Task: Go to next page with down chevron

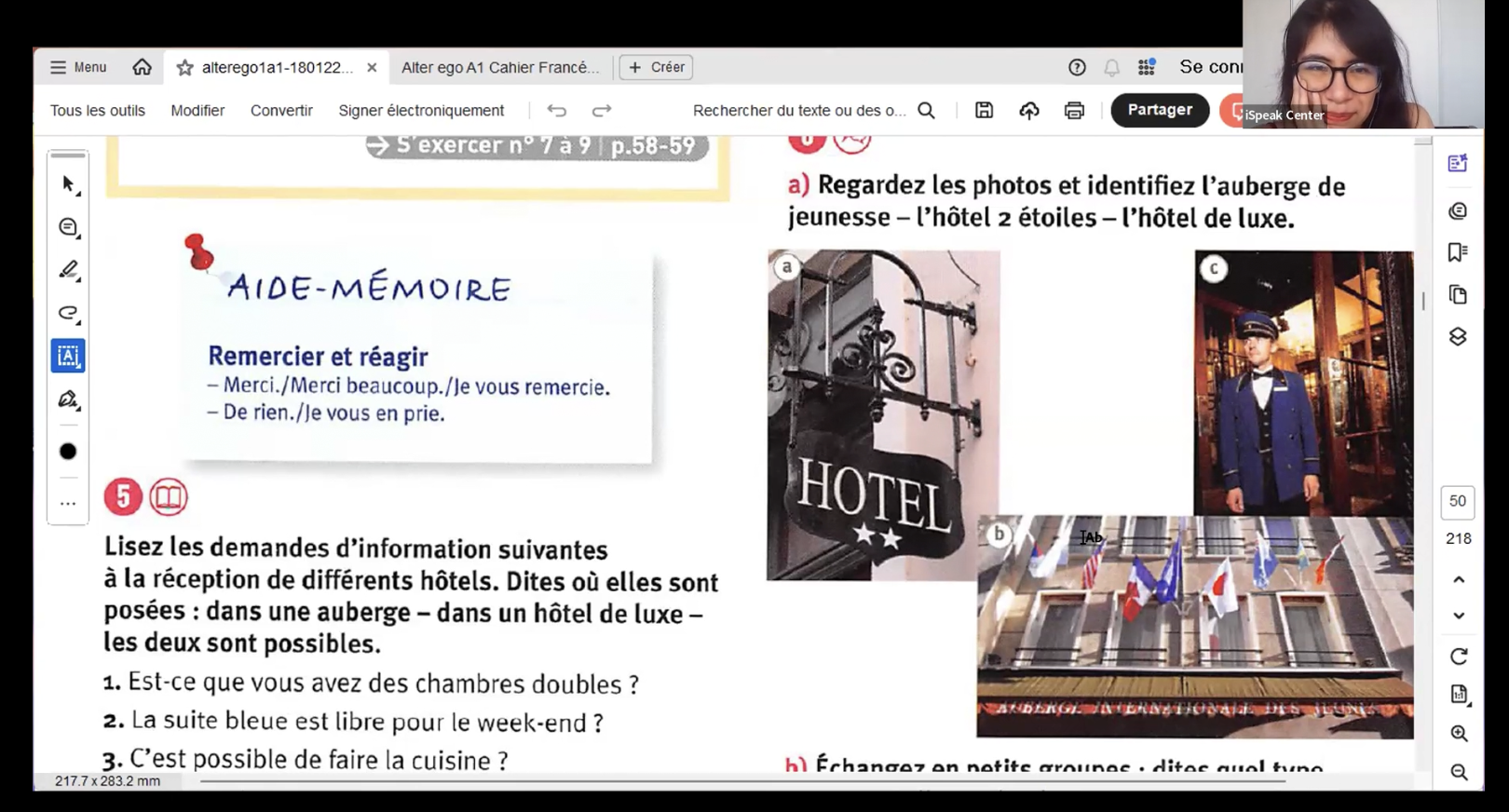Action: tap(1459, 616)
